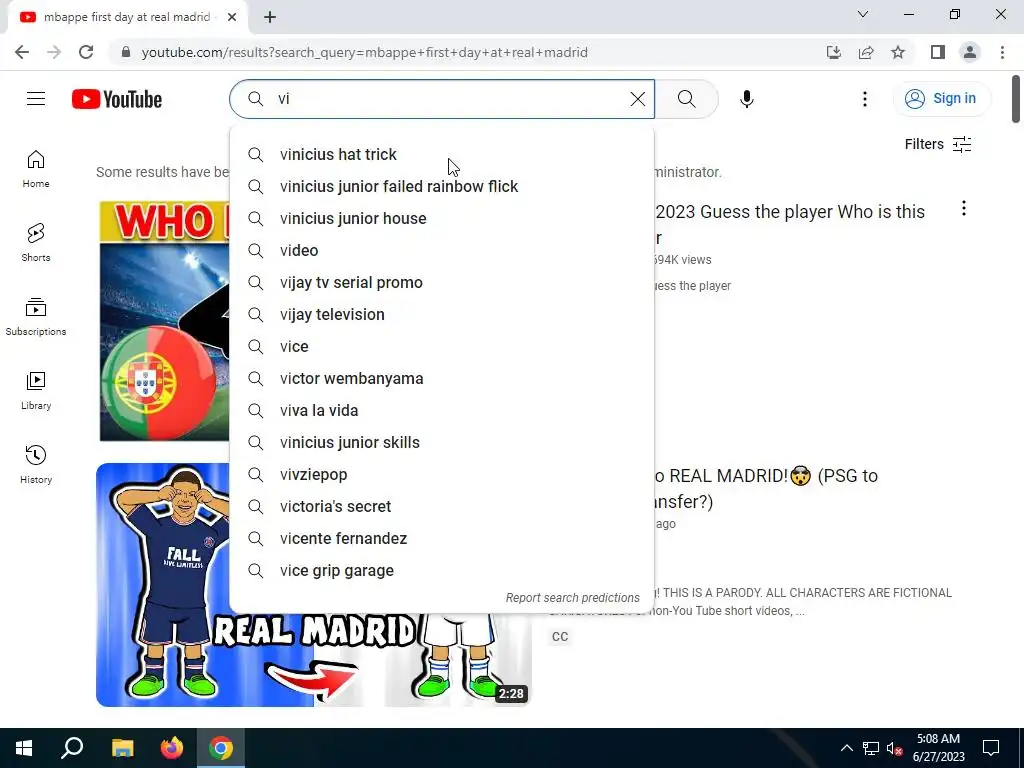Click the URL address bar
The width and height of the screenshot is (1024, 768).
coord(364,52)
